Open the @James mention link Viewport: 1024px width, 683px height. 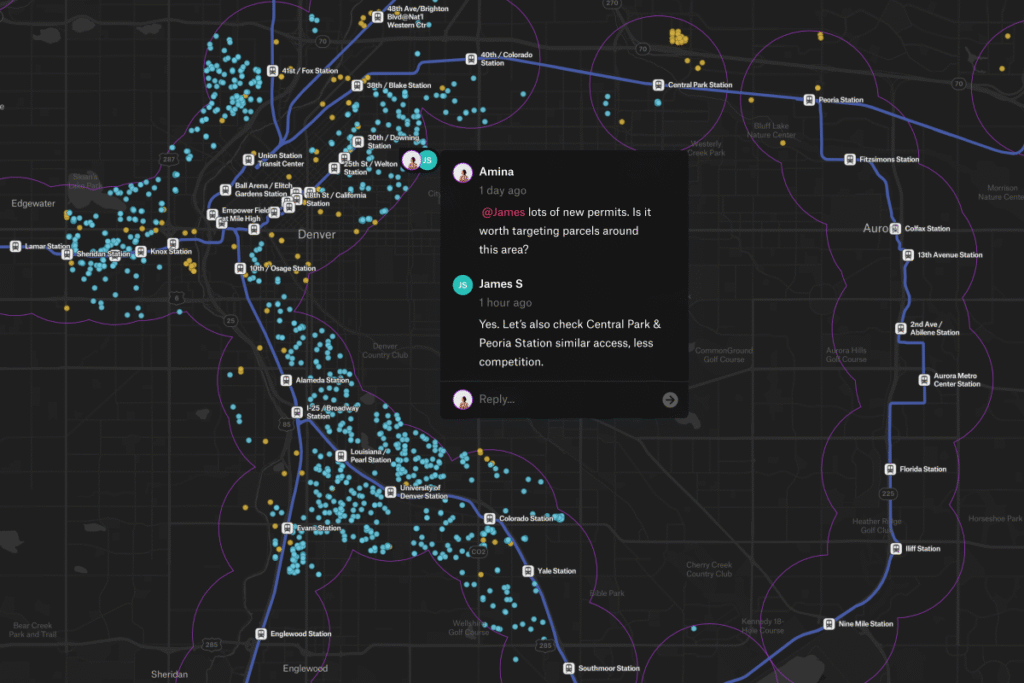click(x=503, y=213)
